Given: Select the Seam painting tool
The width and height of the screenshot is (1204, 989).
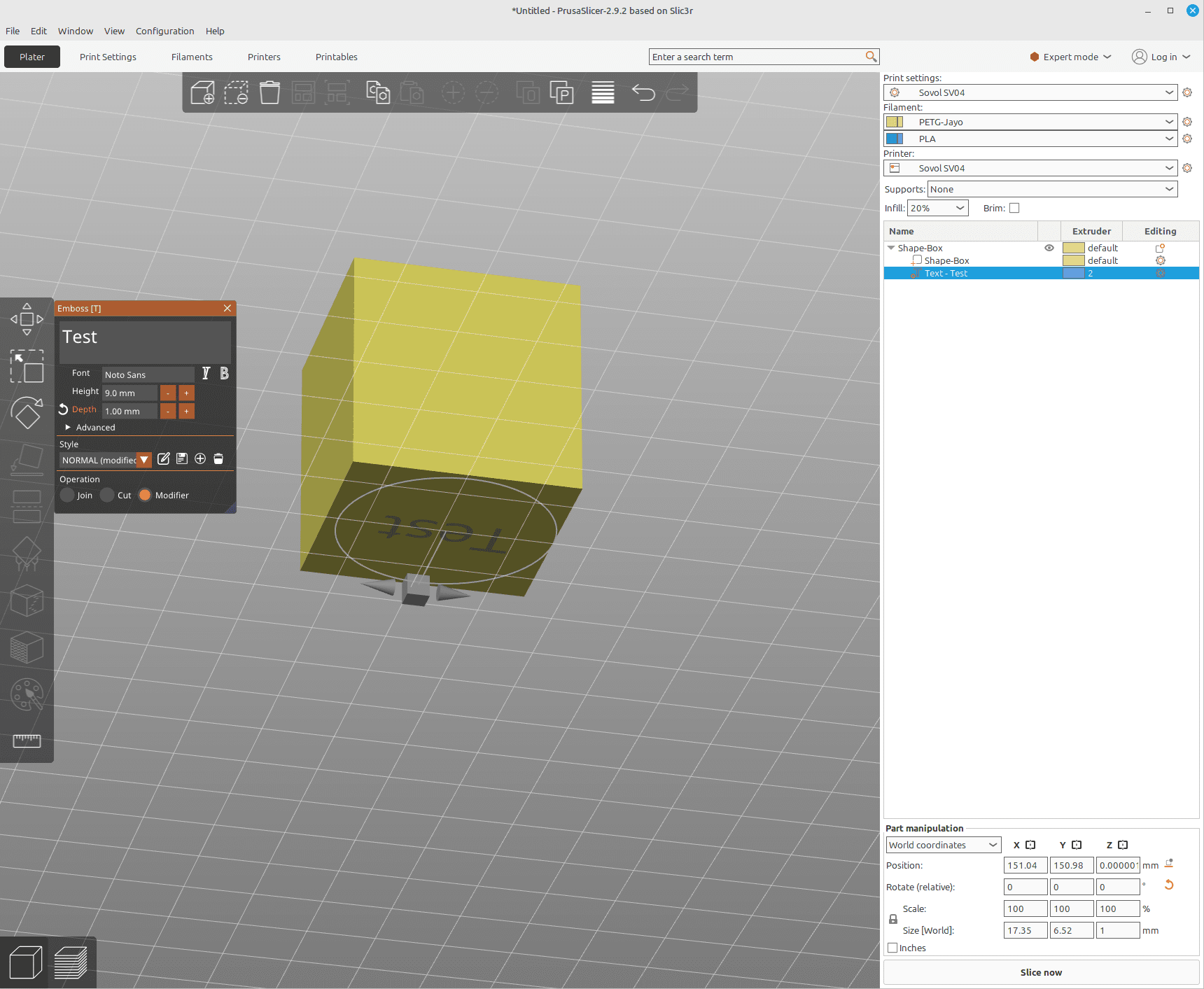Looking at the screenshot, I should 27,601.
